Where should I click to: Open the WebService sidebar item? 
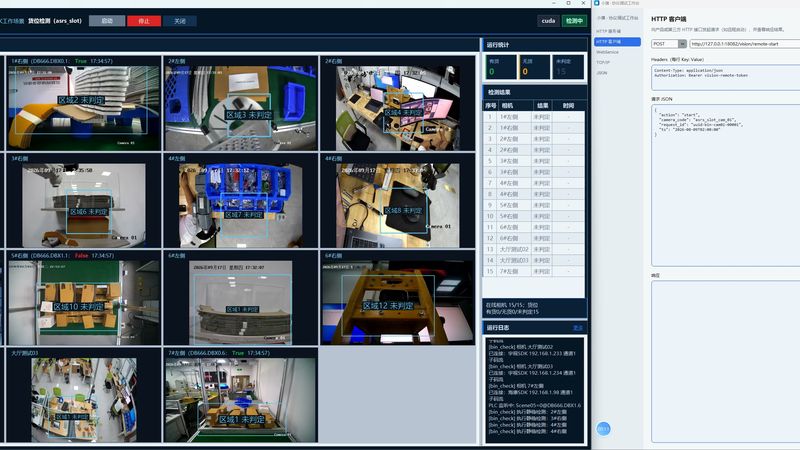coord(607,52)
